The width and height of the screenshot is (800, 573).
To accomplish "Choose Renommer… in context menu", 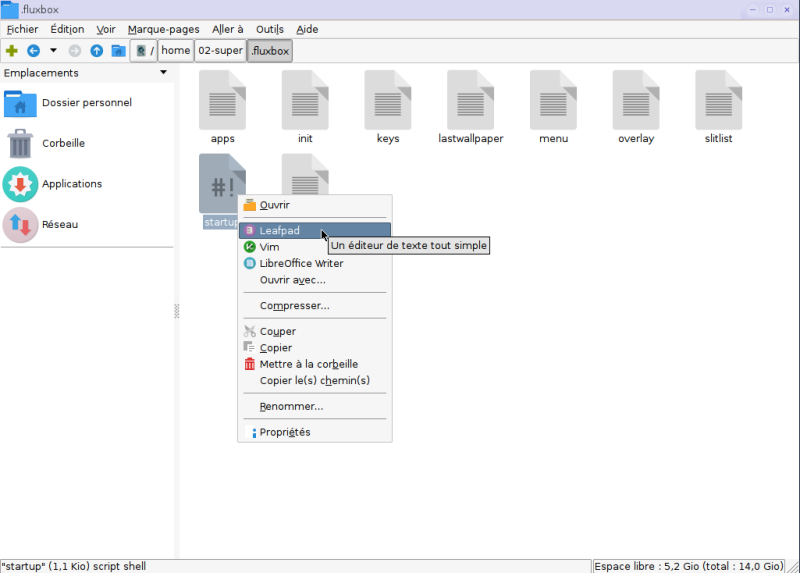I will pyautogui.click(x=315, y=406).
